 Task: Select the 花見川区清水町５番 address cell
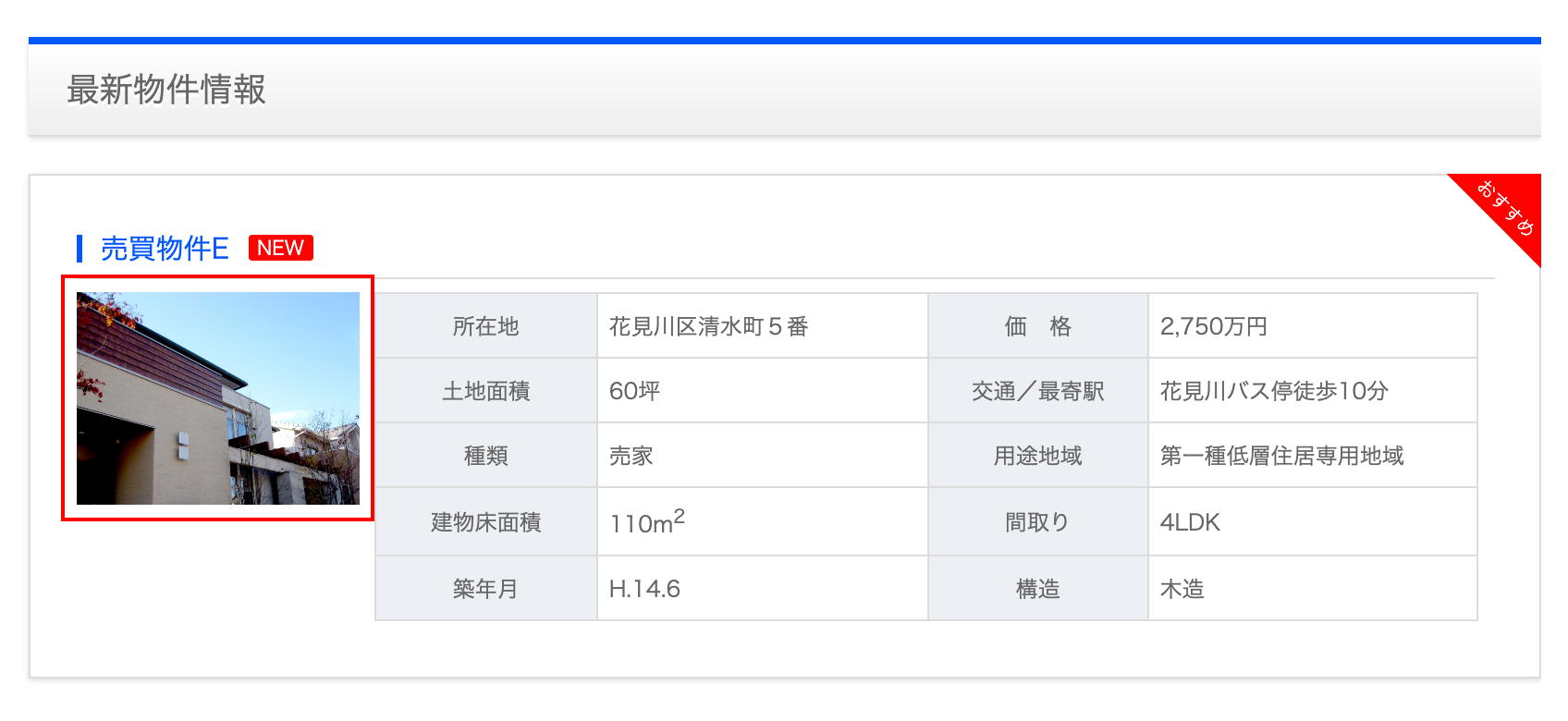763,326
